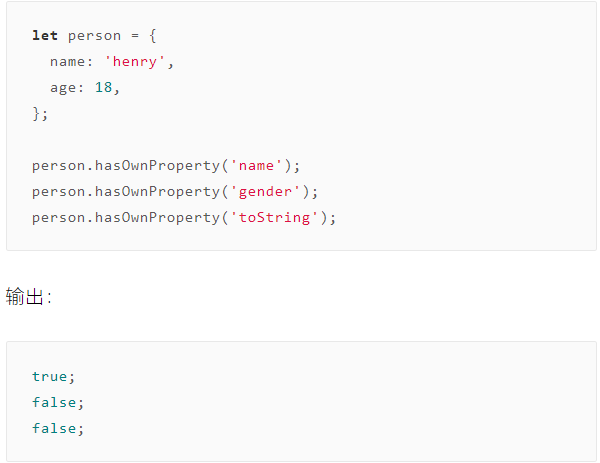Click the 'toString' string argument
The width and height of the screenshot is (600, 463).
(x=274, y=218)
